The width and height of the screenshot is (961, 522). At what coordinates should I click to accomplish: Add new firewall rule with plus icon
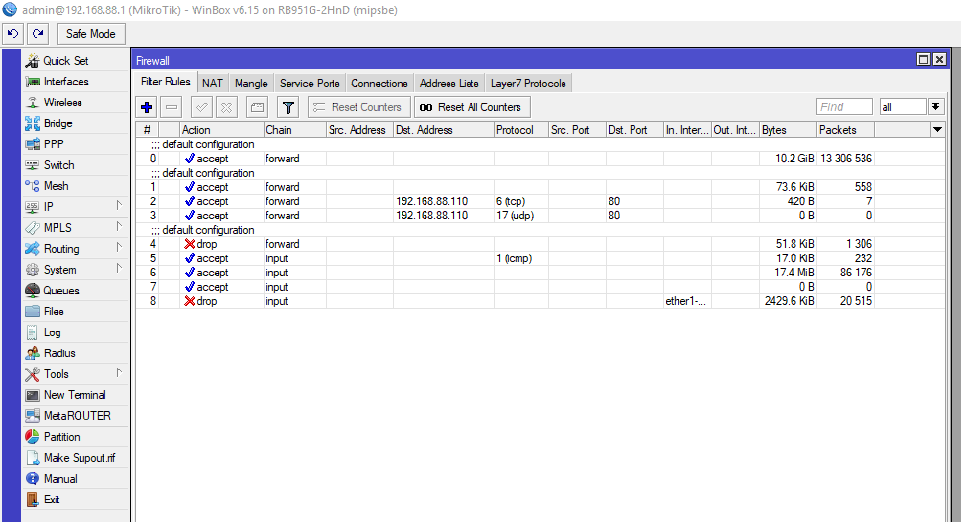[146, 107]
